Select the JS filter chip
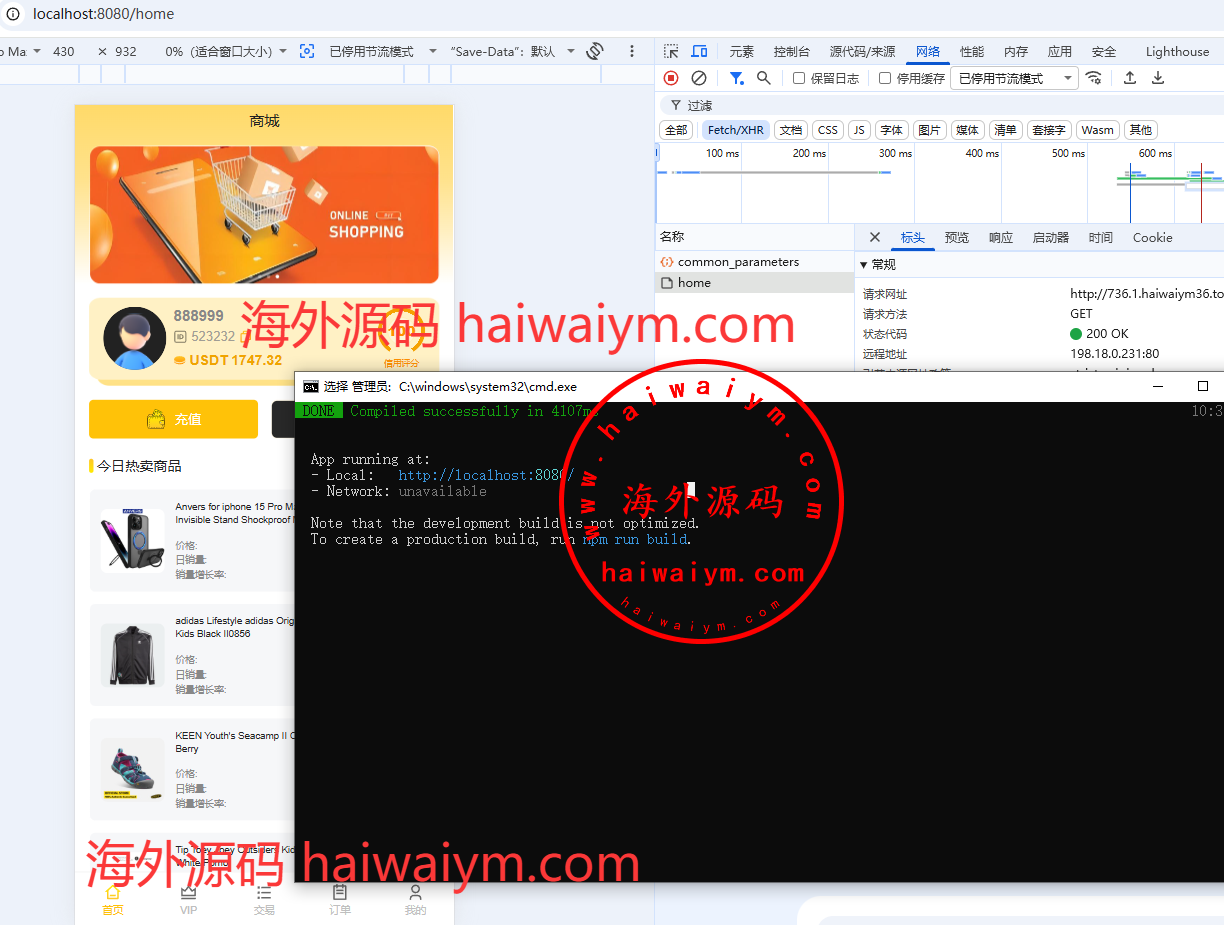Viewport: 1224px width, 925px height. click(859, 130)
